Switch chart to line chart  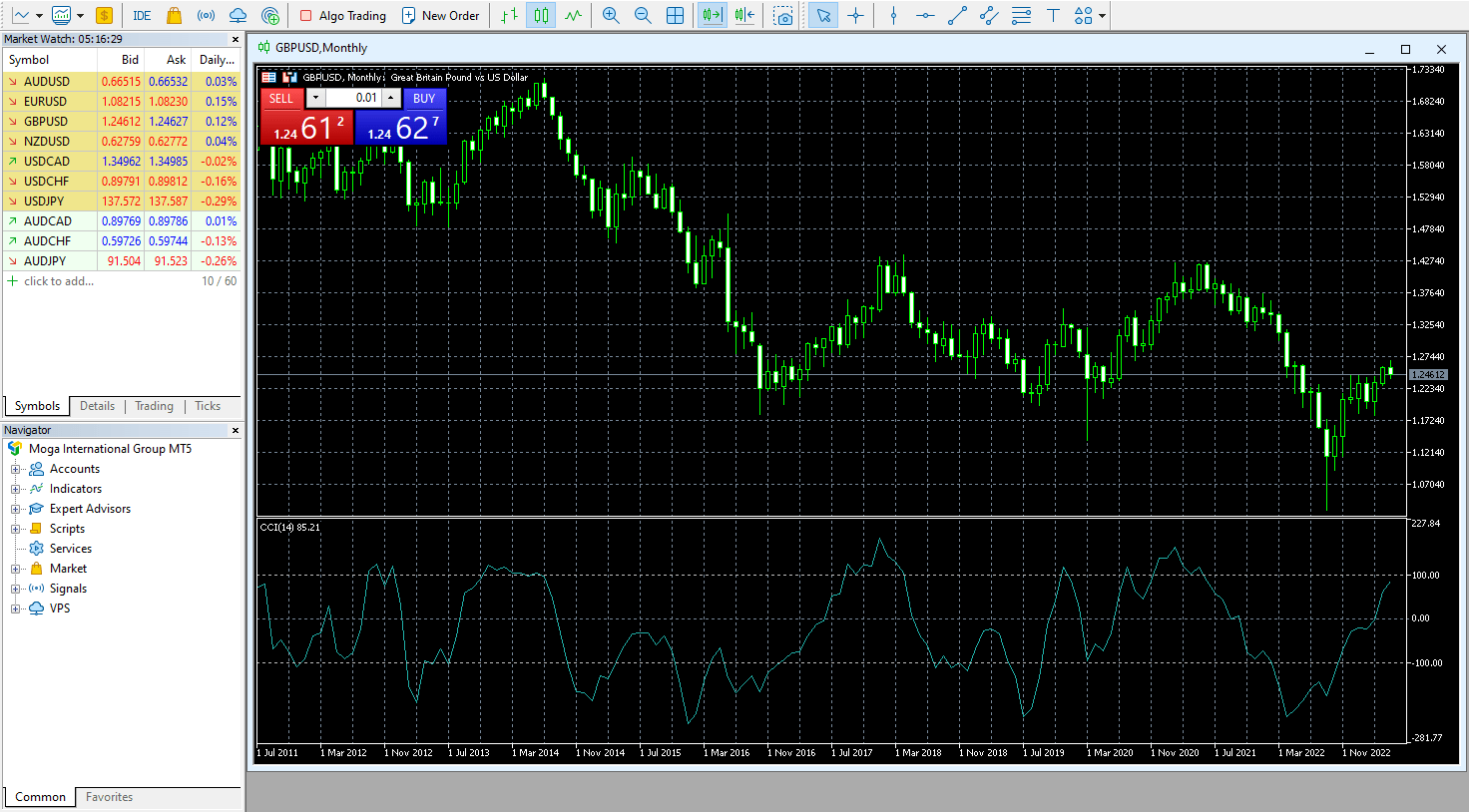(x=573, y=15)
